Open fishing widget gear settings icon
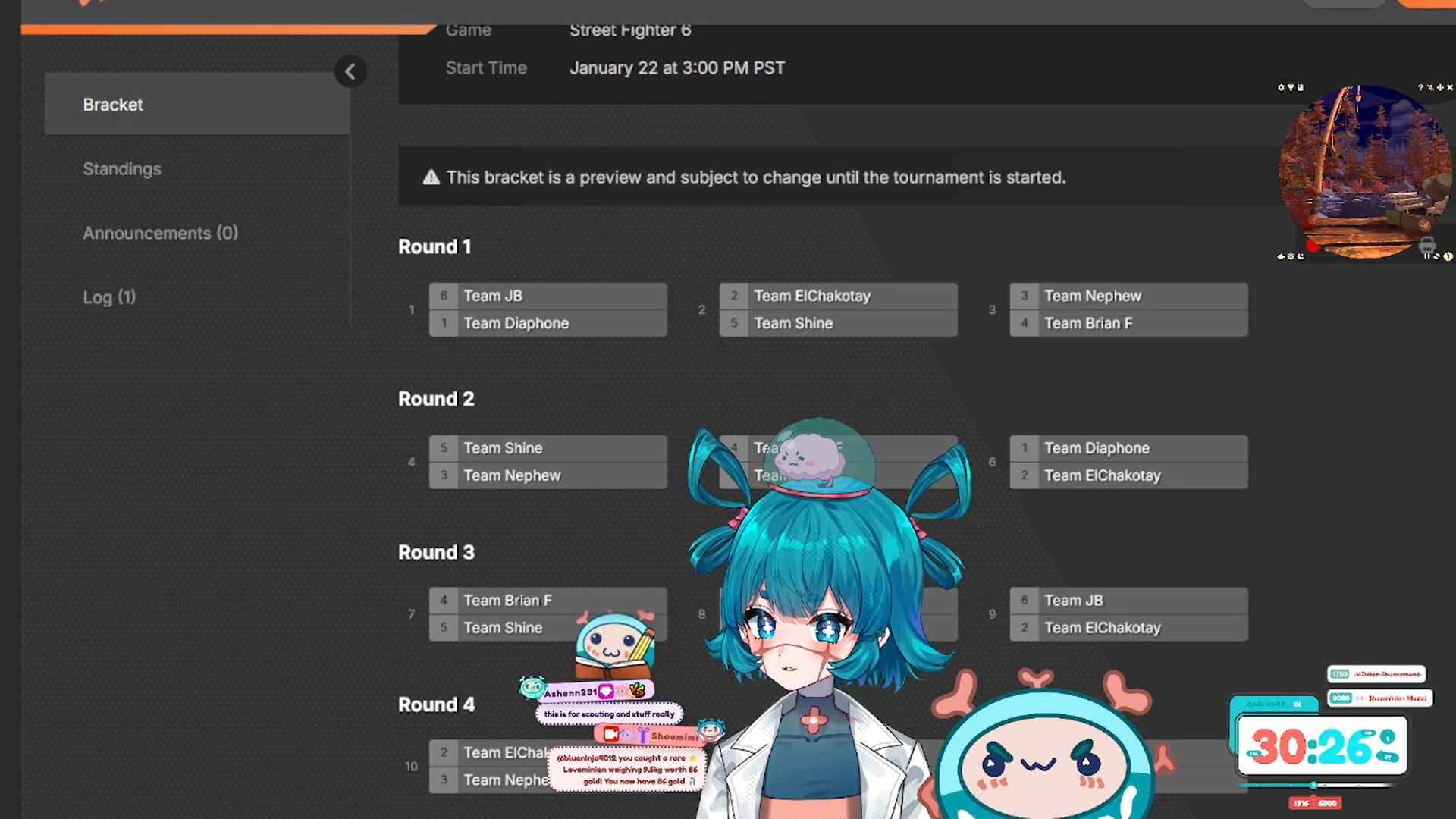Image resolution: width=1456 pixels, height=819 pixels. click(x=1281, y=87)
